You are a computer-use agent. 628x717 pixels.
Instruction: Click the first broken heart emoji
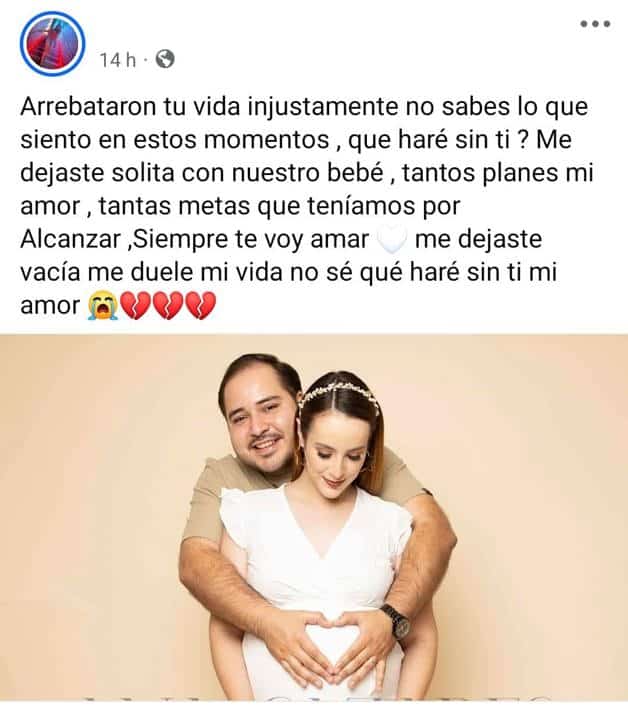(x=136, y=306)
